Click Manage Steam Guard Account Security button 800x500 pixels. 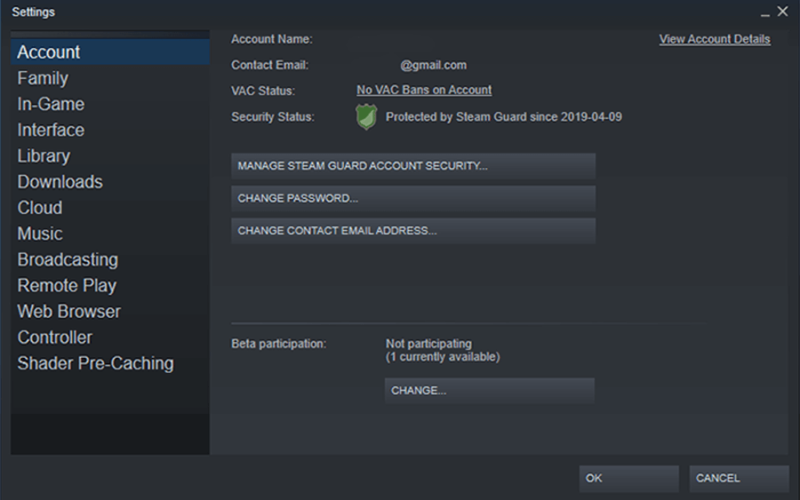point(413,166)
